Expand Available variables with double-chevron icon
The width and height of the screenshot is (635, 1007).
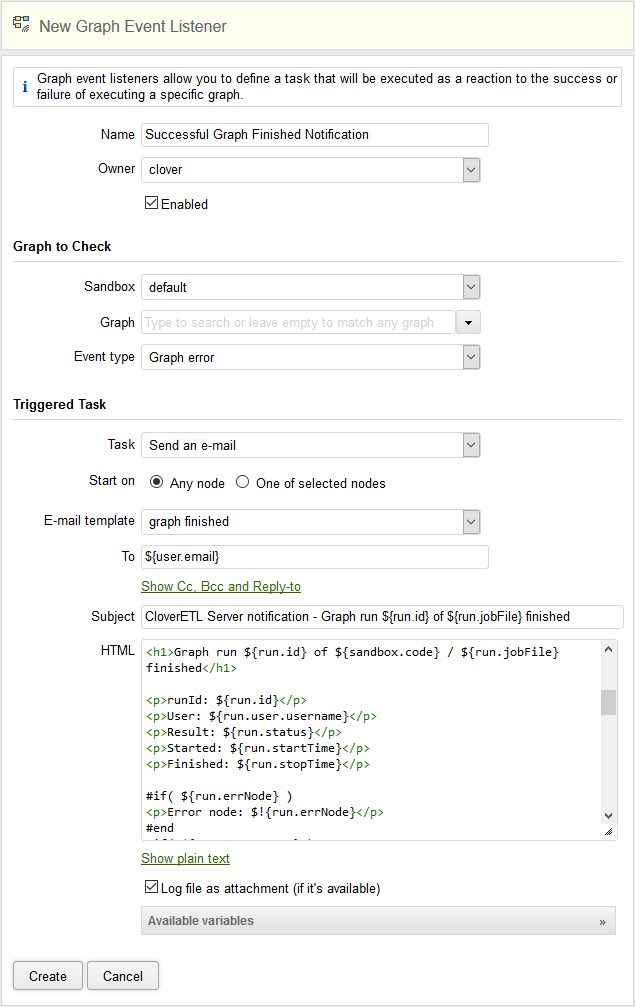click(602, 921)
